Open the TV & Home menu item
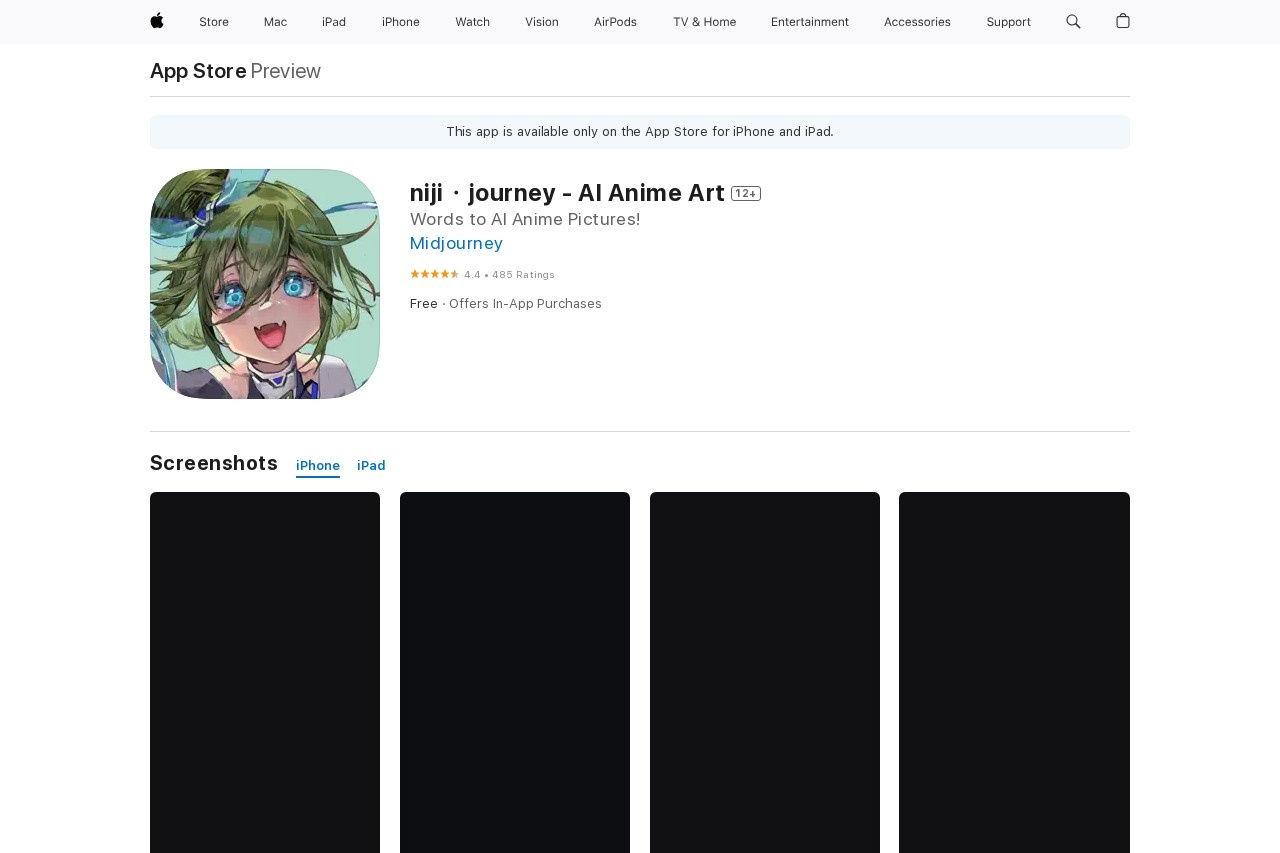Screen dimensions: 1280x853 704,22
